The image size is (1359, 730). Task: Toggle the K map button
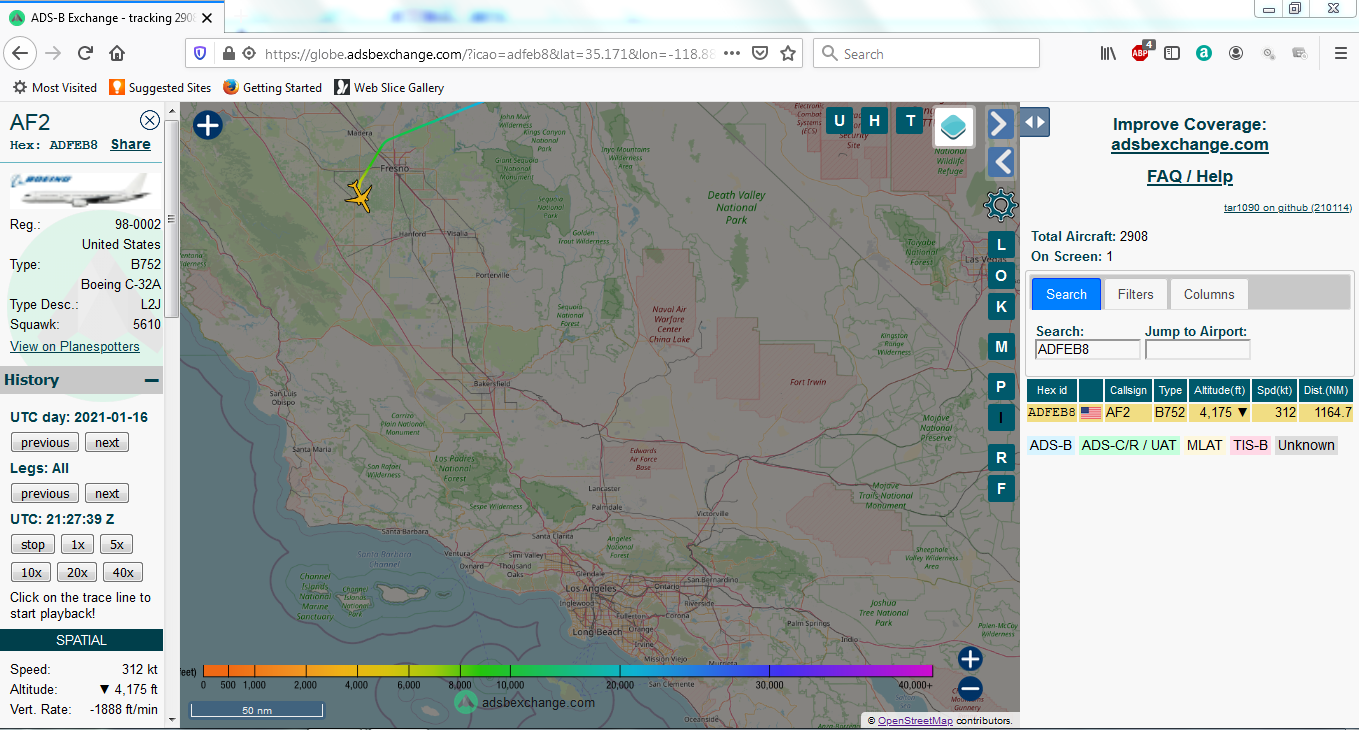pos(1001,306)
